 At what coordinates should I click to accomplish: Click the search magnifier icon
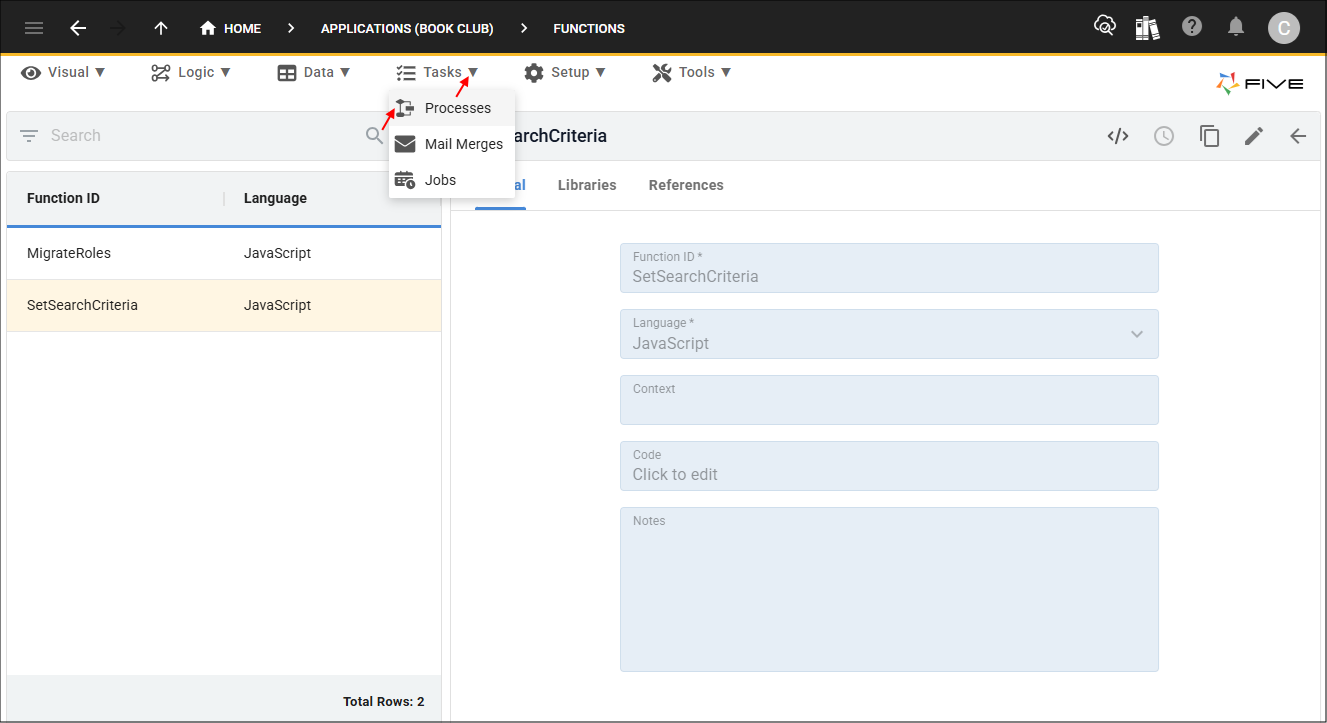coord(374,136)
